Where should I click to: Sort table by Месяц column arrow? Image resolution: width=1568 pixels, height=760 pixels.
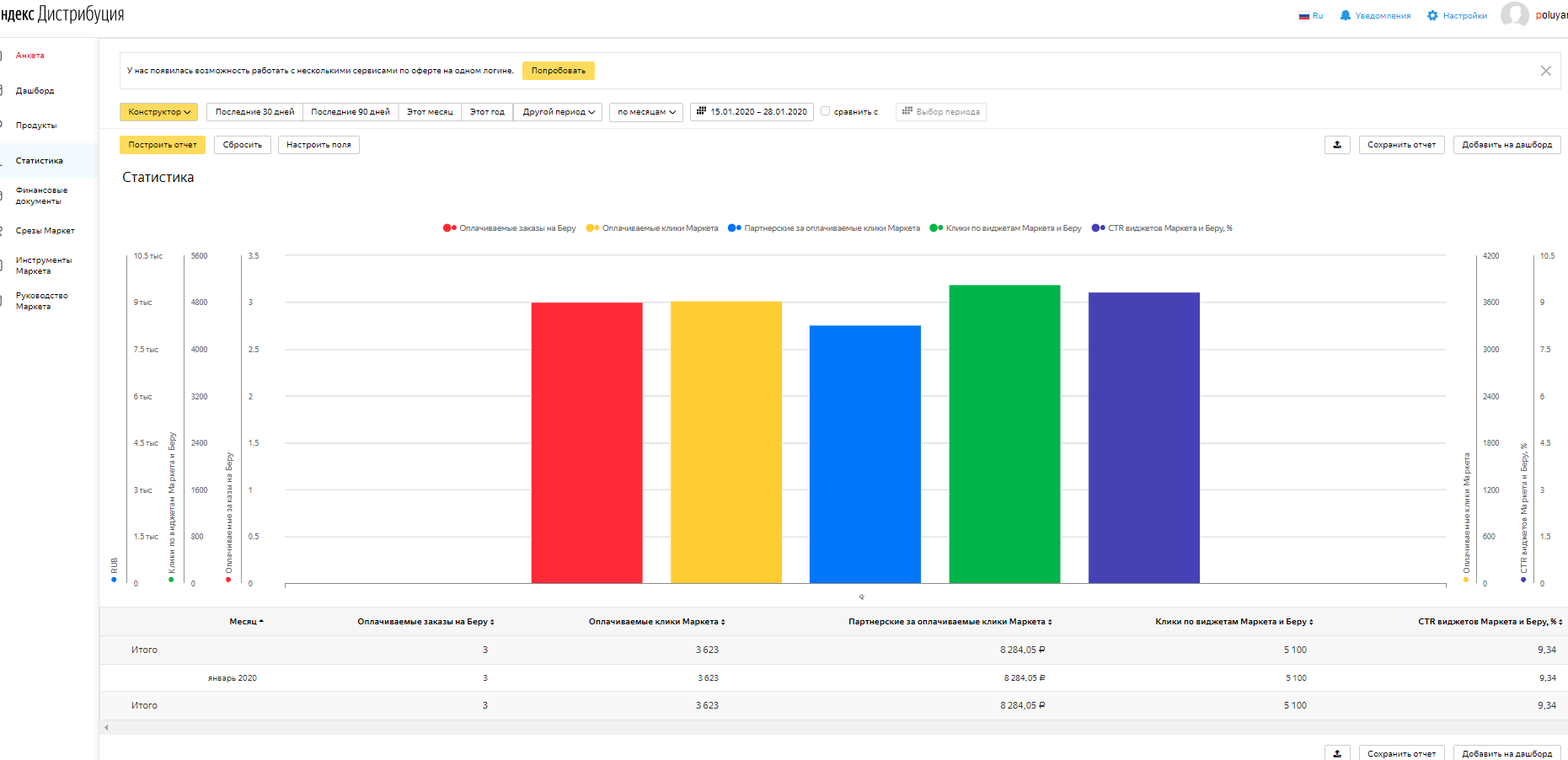click(261, 622)
